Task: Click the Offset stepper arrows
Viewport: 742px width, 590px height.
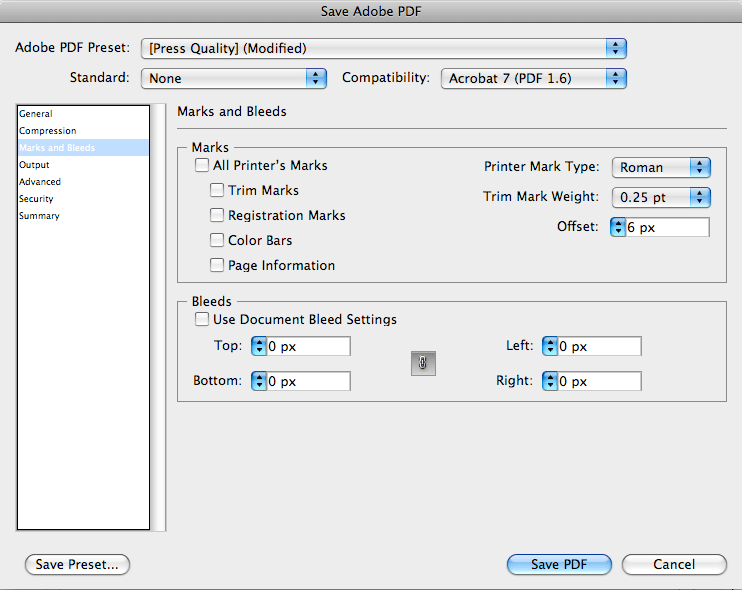Action: pos(618,227)
